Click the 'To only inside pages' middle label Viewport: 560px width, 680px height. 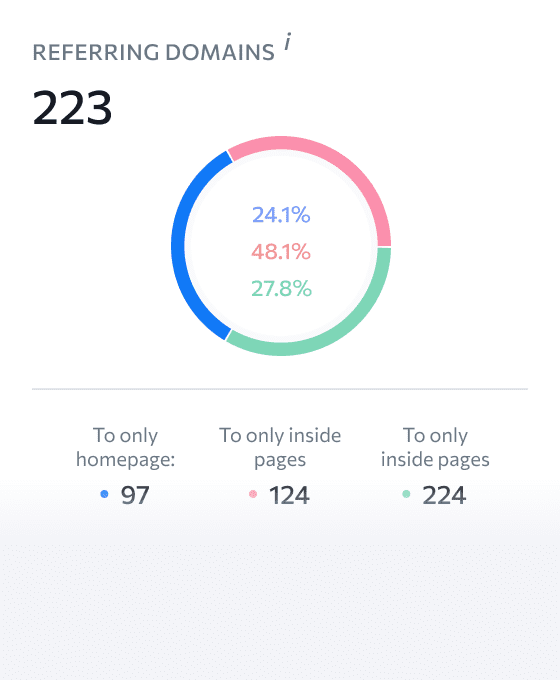pos(280,448)
